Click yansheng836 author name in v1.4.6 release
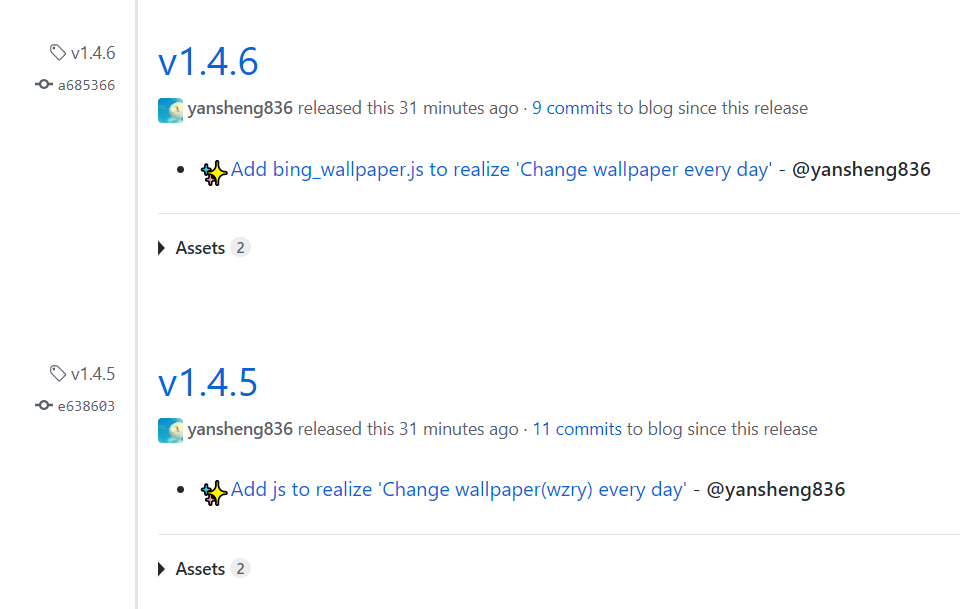This screenshot has height=609, width=960. [x=240, y=108]
